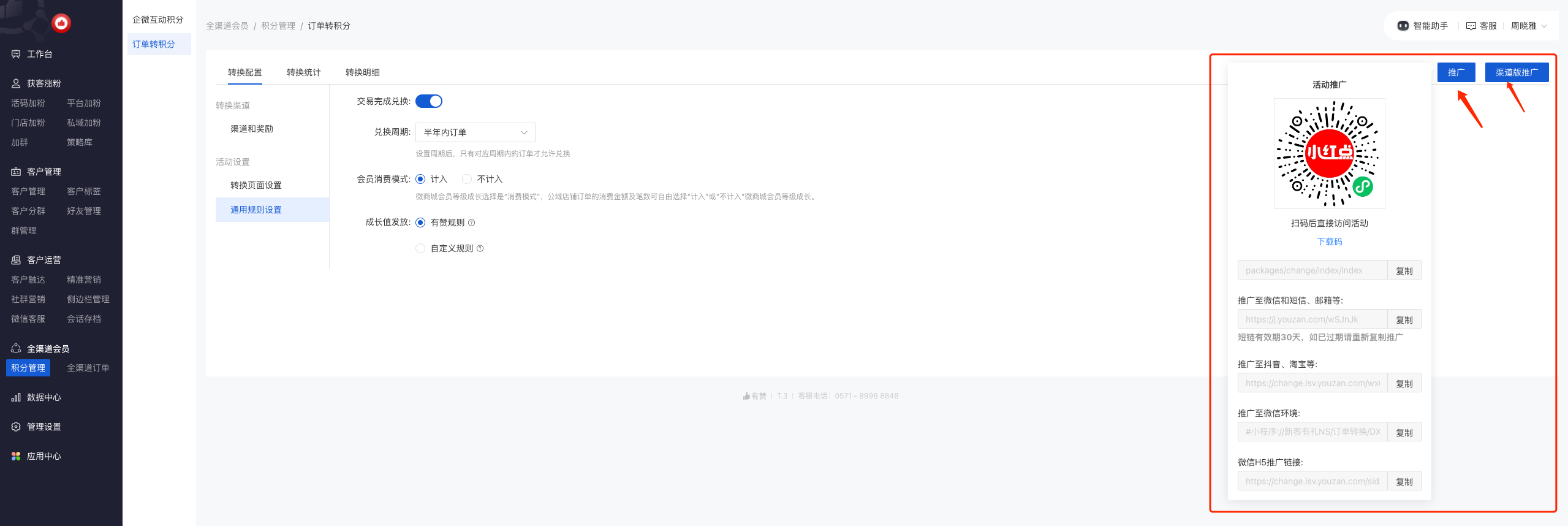Switch to the 转换统计 tab
1568x526 pixels.
303,72
